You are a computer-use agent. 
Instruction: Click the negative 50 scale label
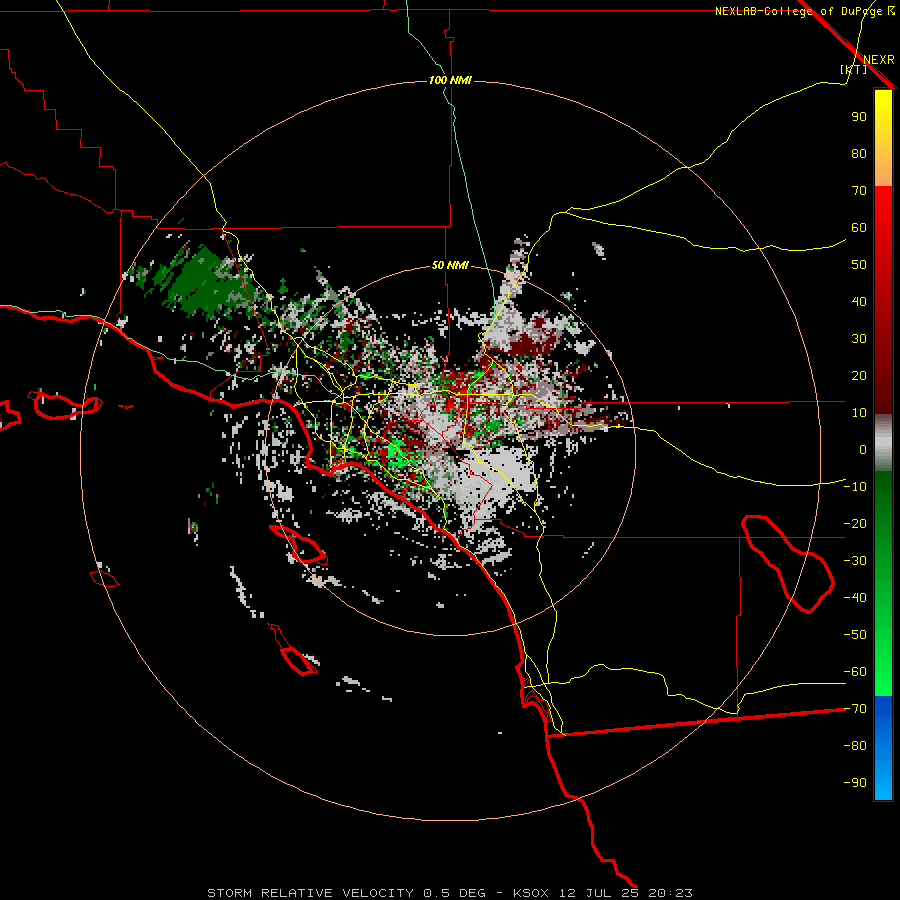(x=855, y=635)
